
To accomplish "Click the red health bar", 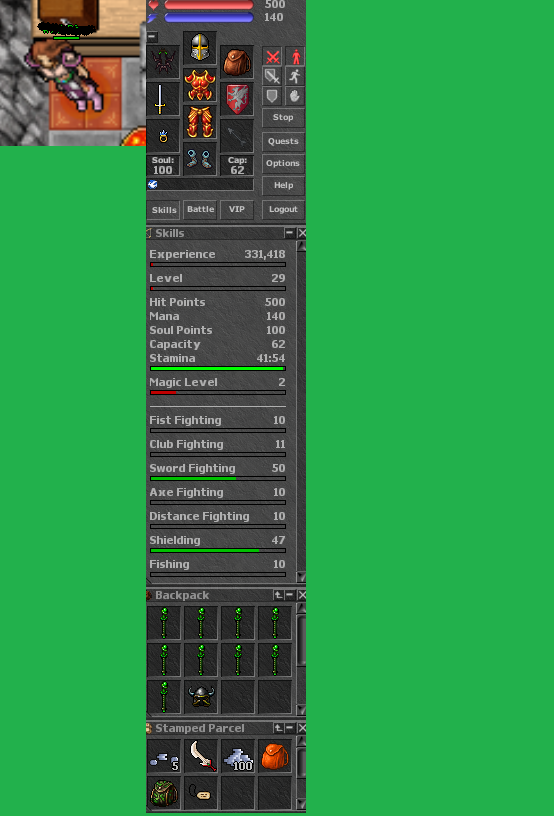I will click(209, 5).
